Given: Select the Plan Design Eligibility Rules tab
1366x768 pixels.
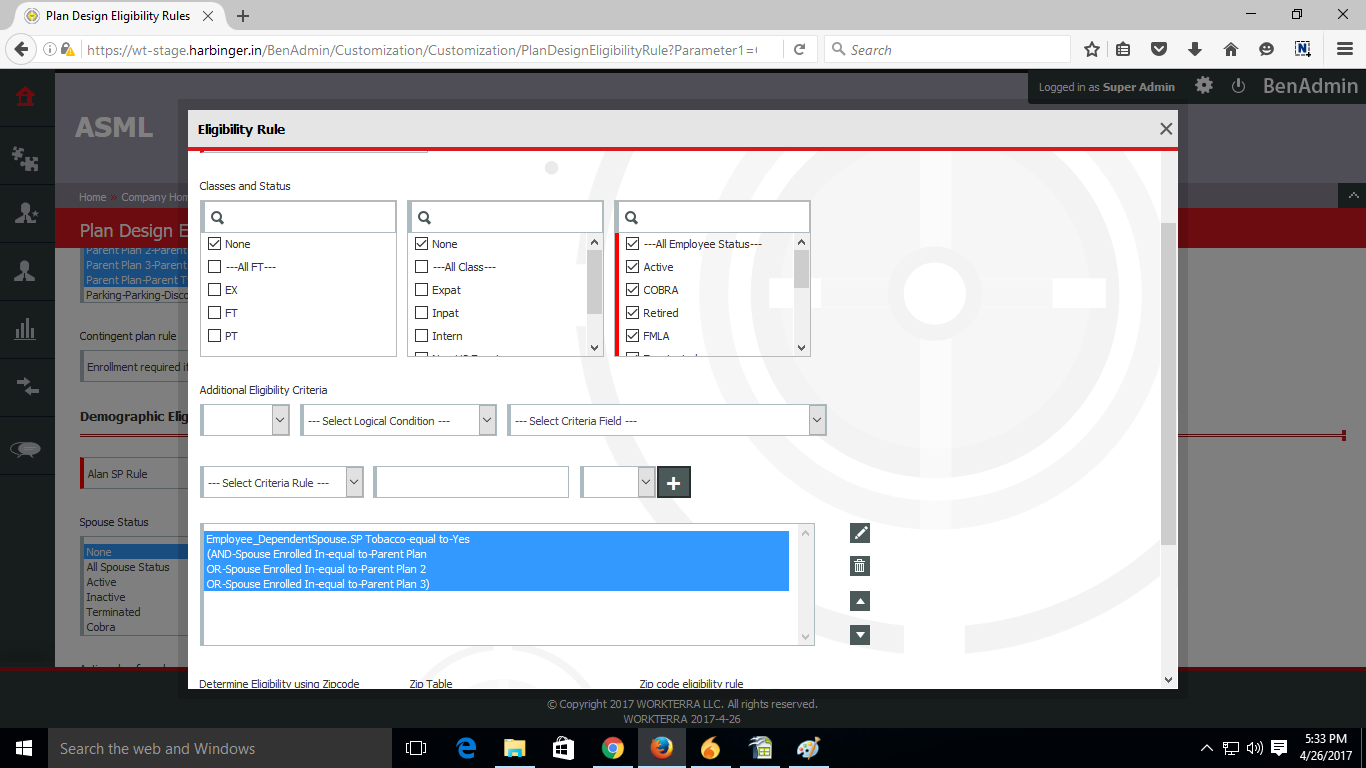Looking at the screenshot, I should (x=115, y=16).
